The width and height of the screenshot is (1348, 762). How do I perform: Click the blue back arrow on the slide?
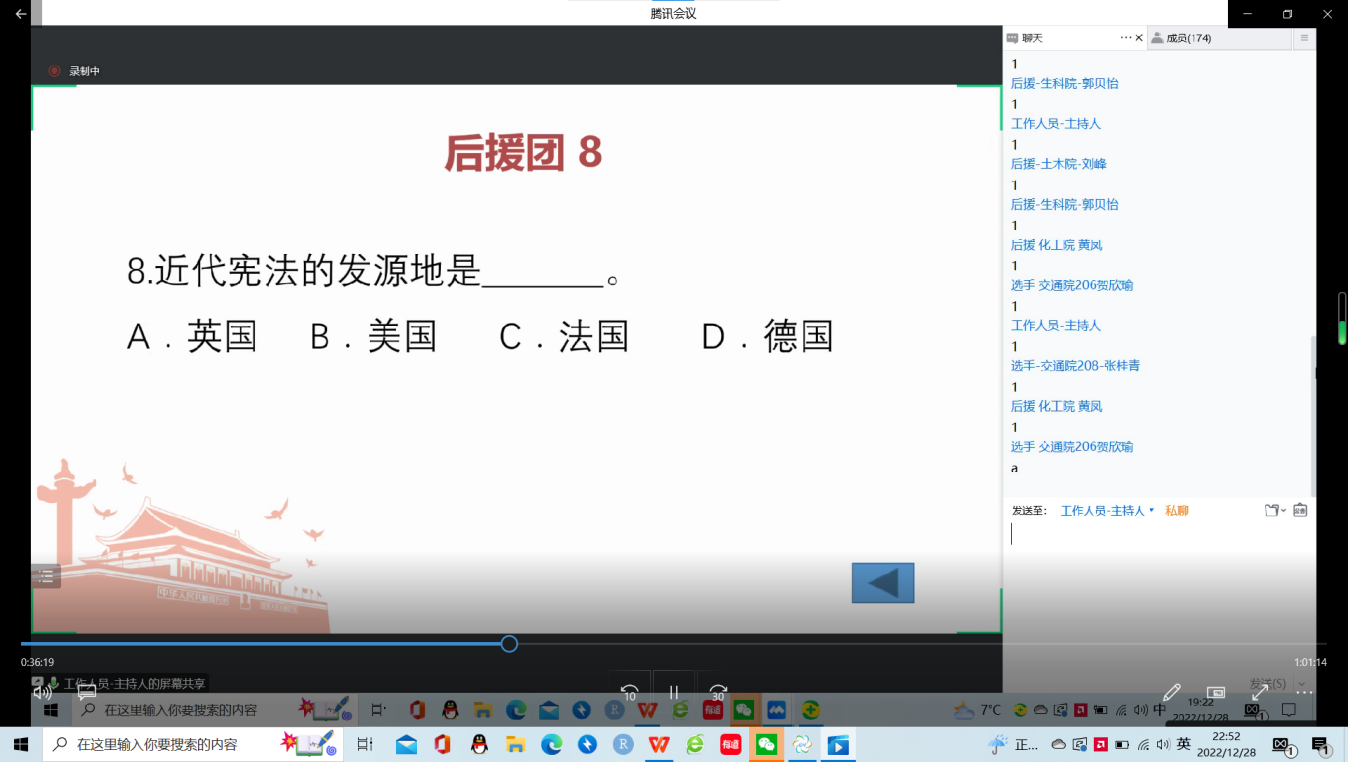click(x=882, y=583)
